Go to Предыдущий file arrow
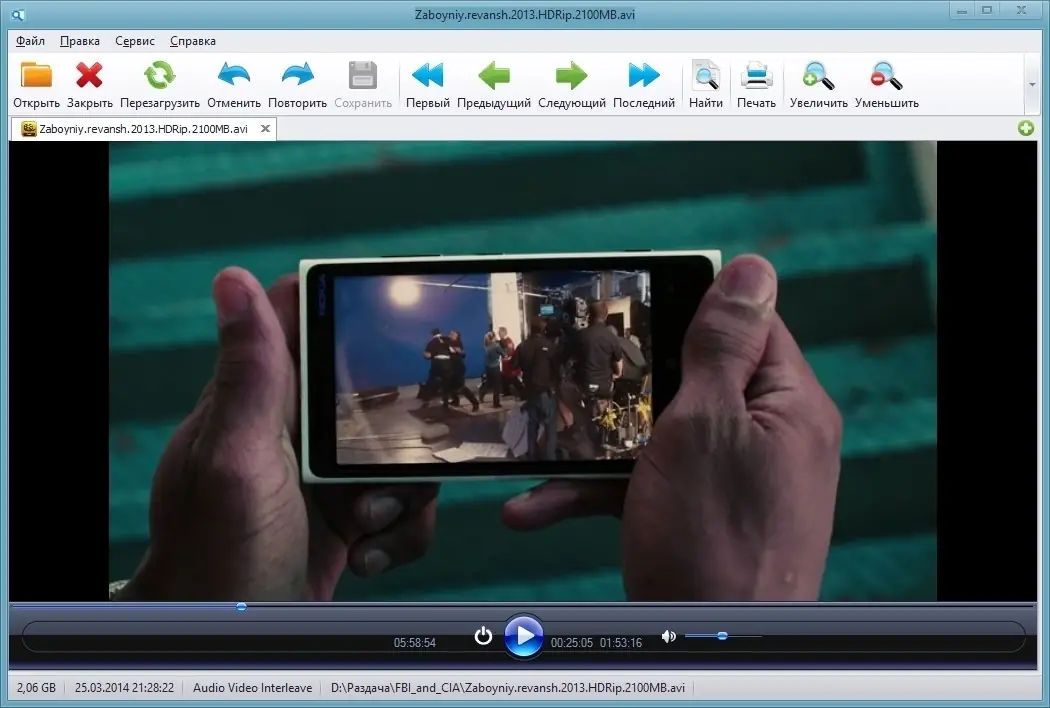 [x=494, y=75]
